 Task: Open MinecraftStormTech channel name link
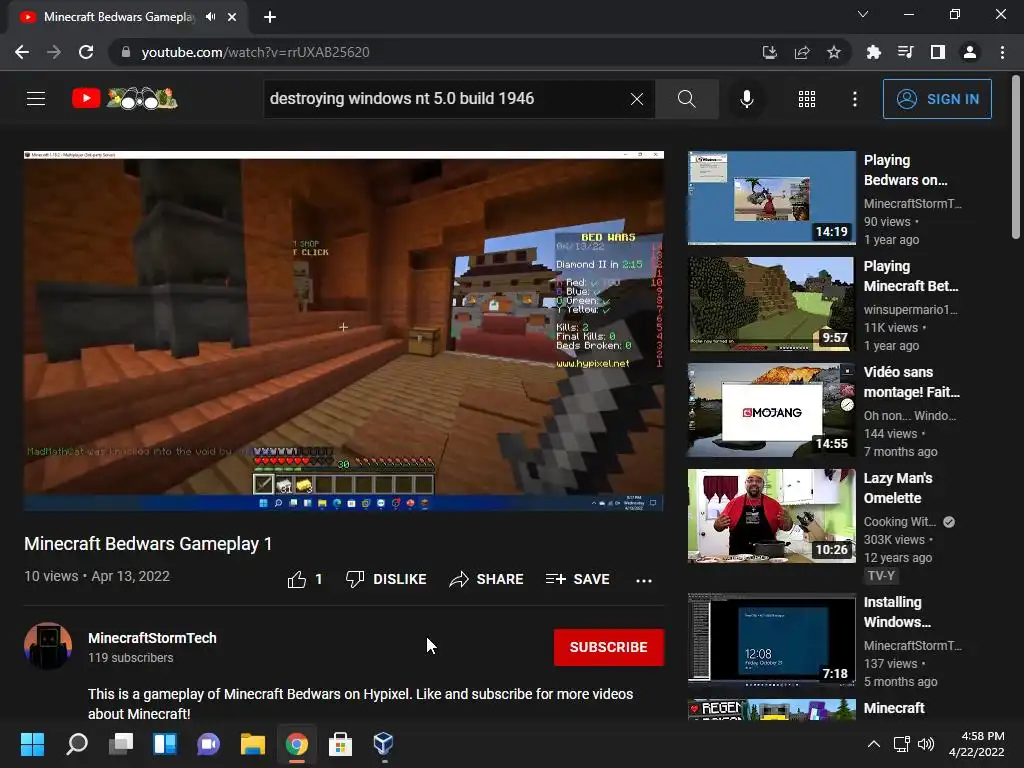pos(152,638)
